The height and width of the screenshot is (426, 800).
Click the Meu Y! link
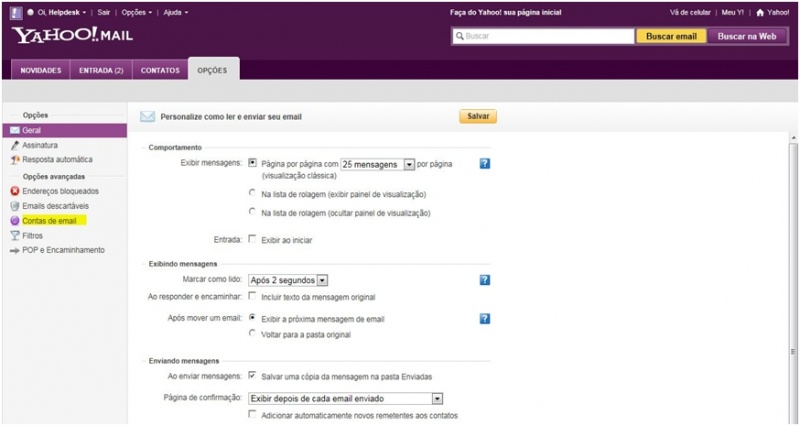[732, 13]
